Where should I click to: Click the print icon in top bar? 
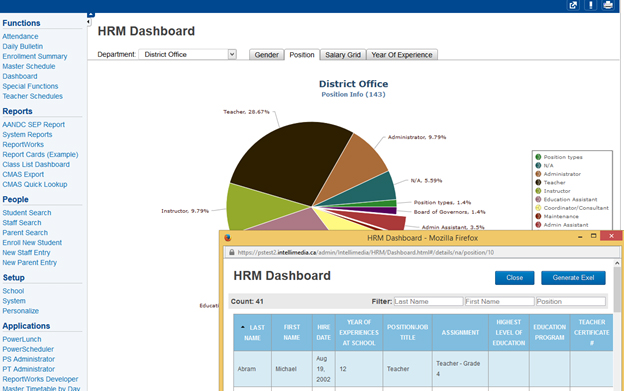(608, 5)
